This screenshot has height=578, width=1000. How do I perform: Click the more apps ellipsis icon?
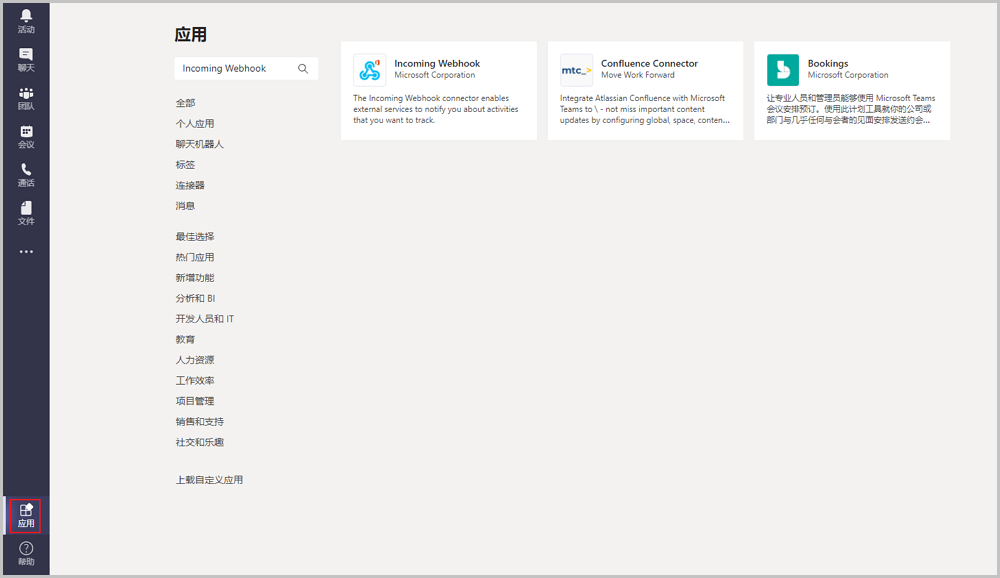click(26, 252)
